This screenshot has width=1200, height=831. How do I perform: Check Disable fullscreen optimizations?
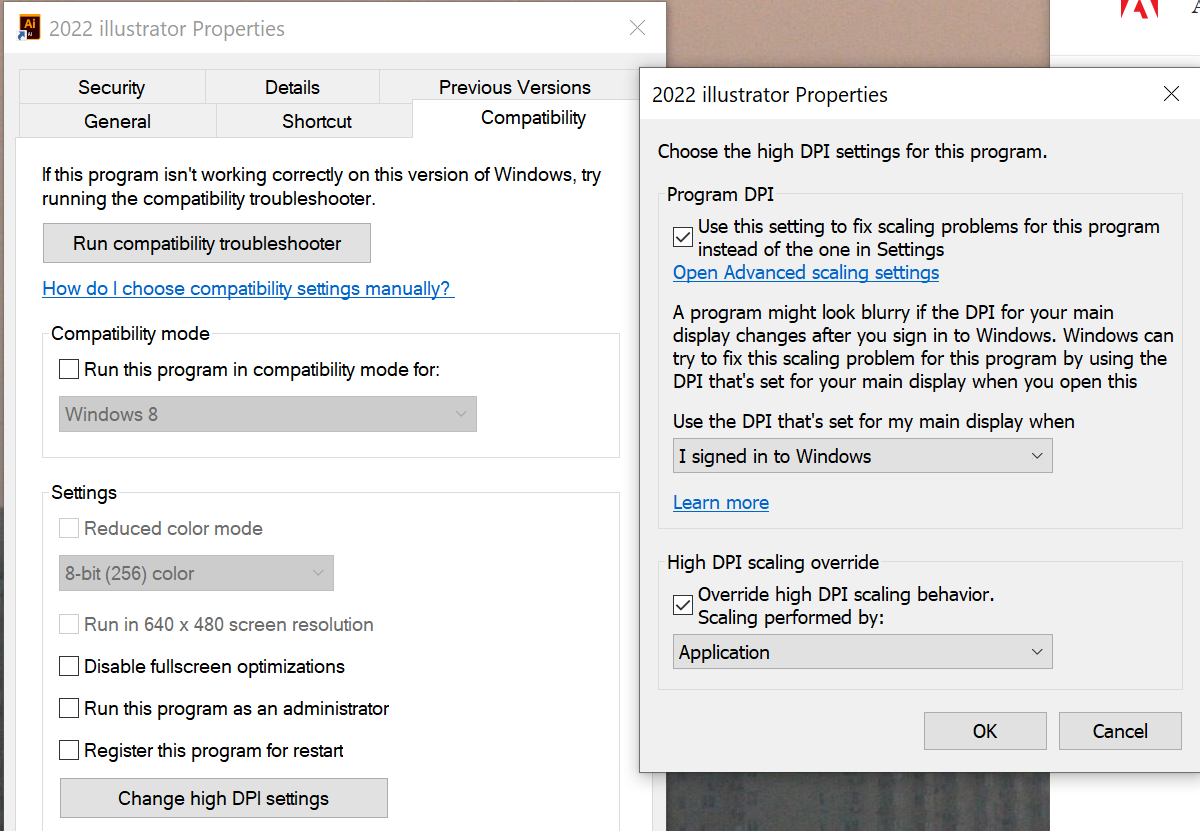(x=68, y=666)
